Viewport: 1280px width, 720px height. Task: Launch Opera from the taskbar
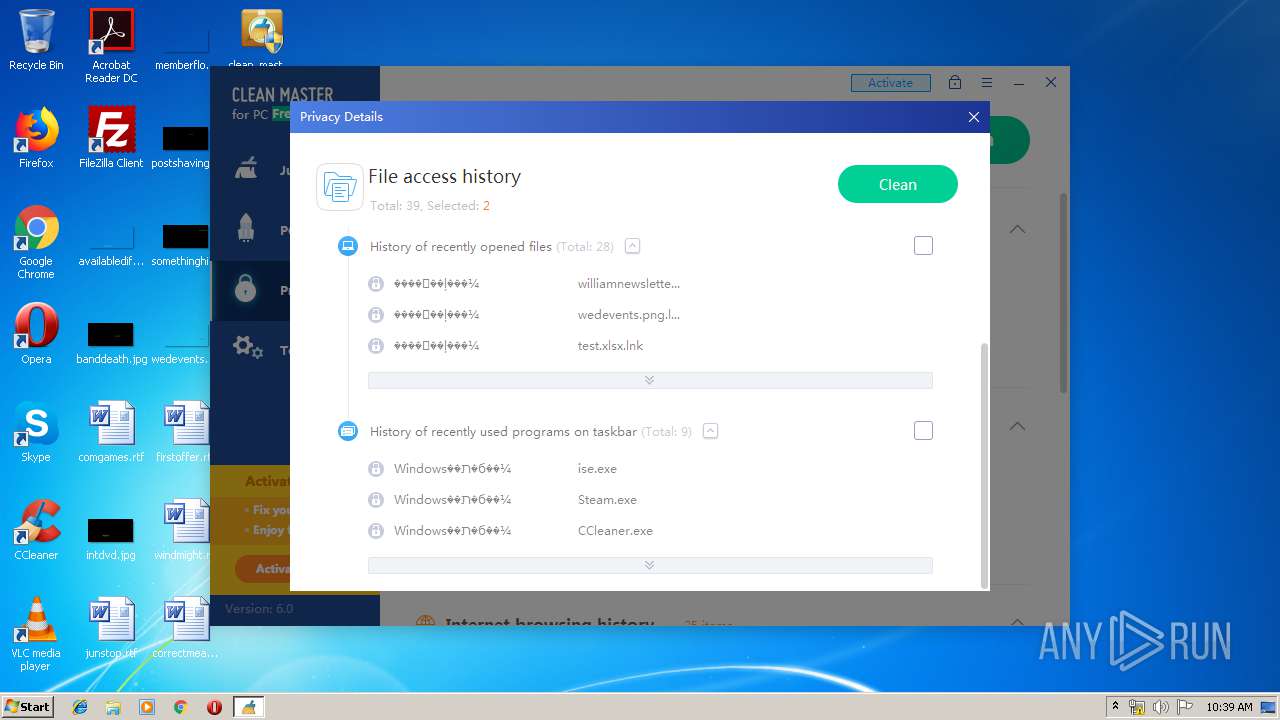[214, 707]
